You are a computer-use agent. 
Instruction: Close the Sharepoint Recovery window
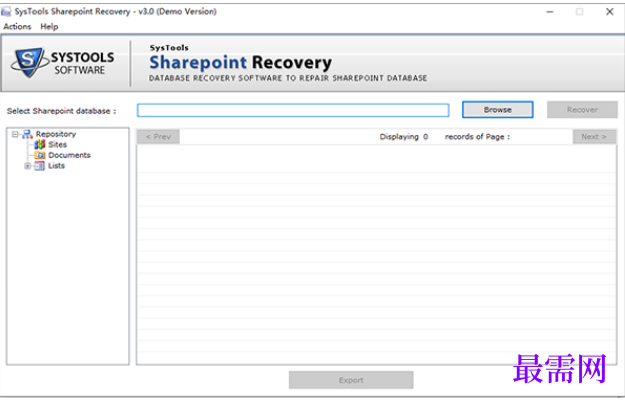click(609, 12)
